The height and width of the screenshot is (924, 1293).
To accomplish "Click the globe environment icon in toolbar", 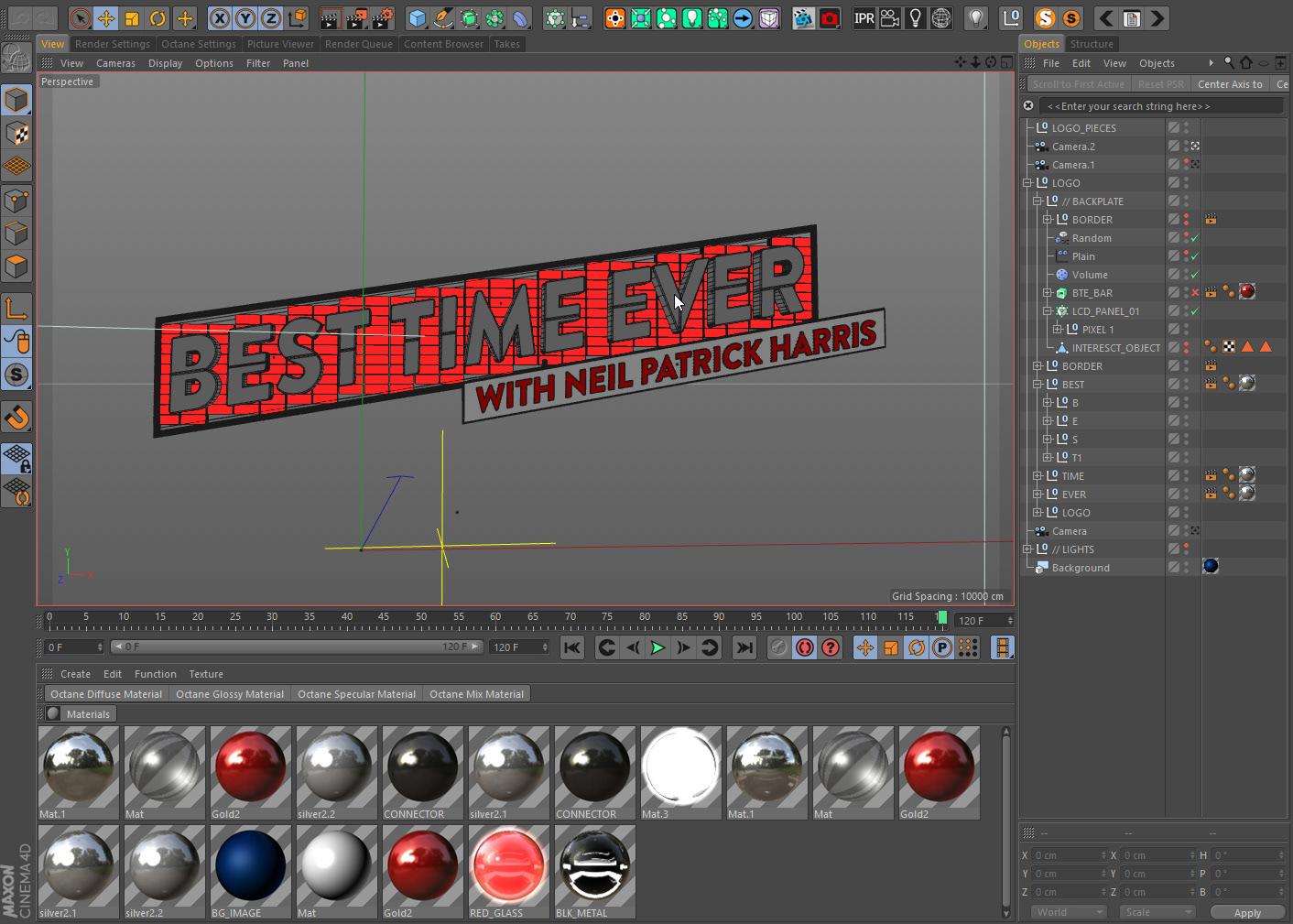I will [x=940, y=18].
